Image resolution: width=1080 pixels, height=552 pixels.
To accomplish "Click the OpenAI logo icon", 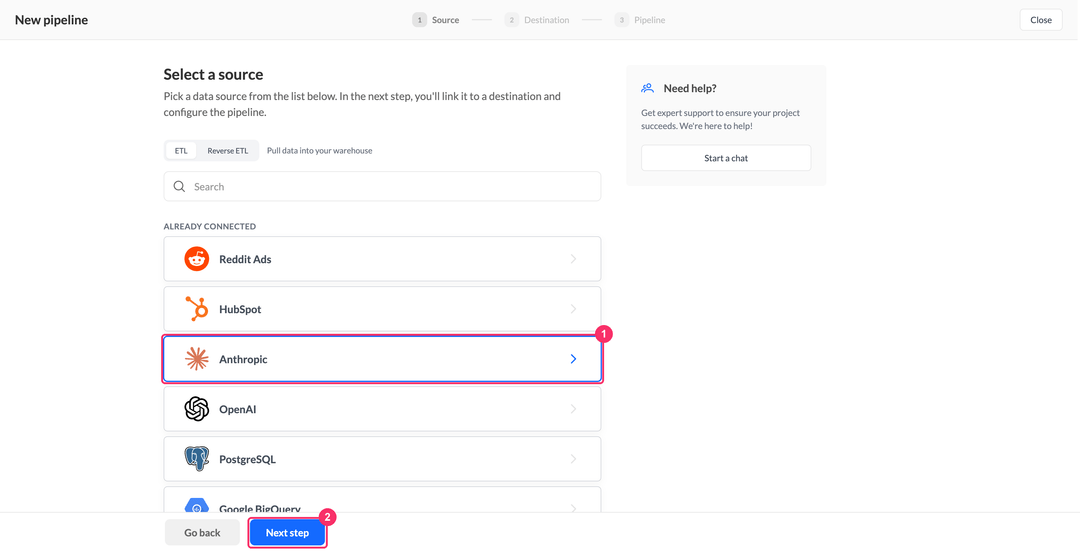I will (196, 409).
